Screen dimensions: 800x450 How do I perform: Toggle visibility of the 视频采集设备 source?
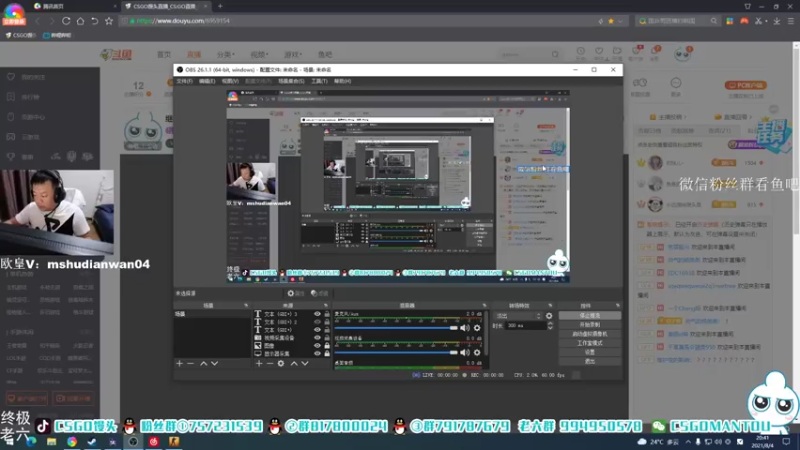tap(317, 338)
